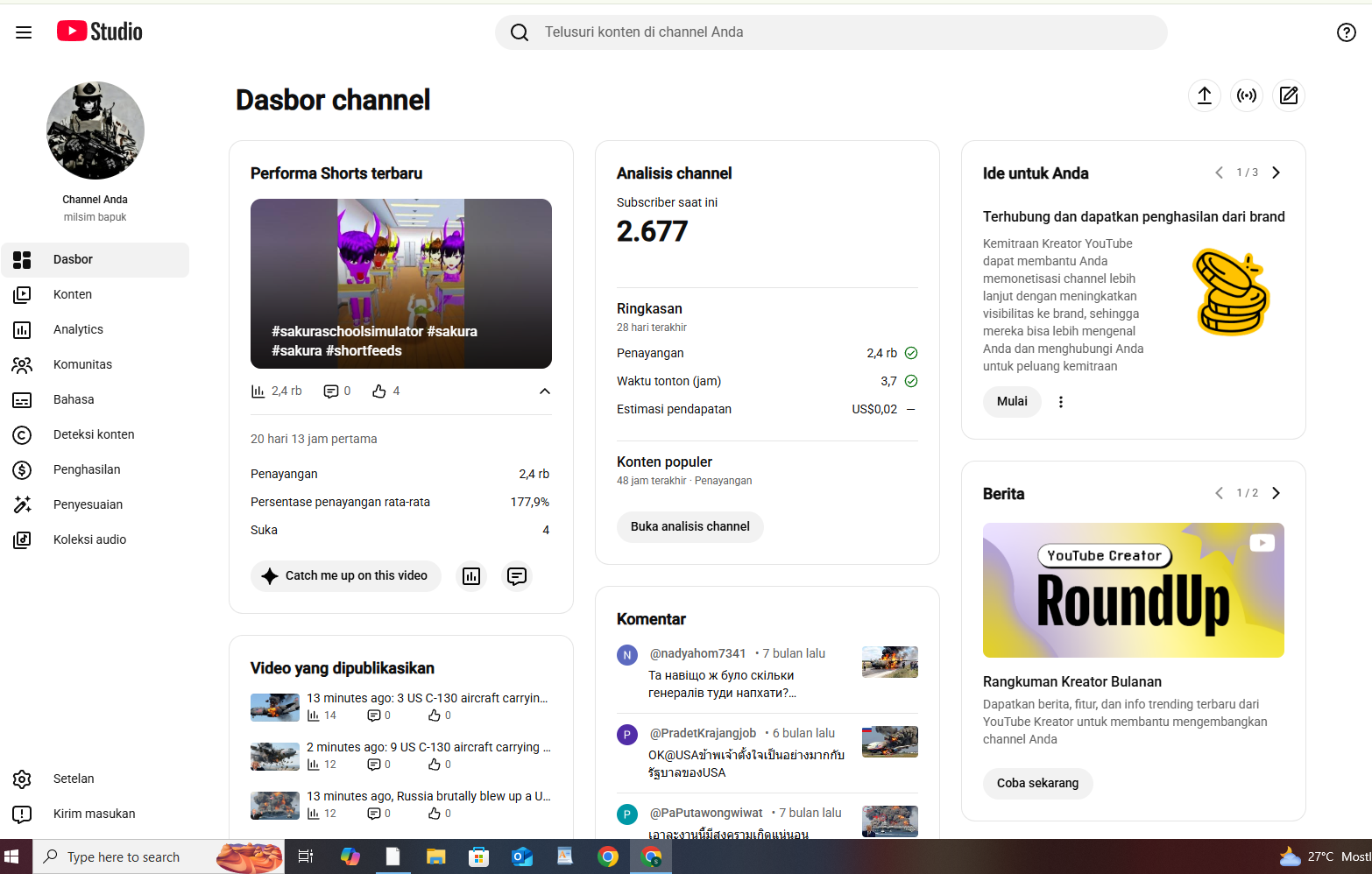
Task: Click the channel content search field
Action: click(x=831, y=32)
